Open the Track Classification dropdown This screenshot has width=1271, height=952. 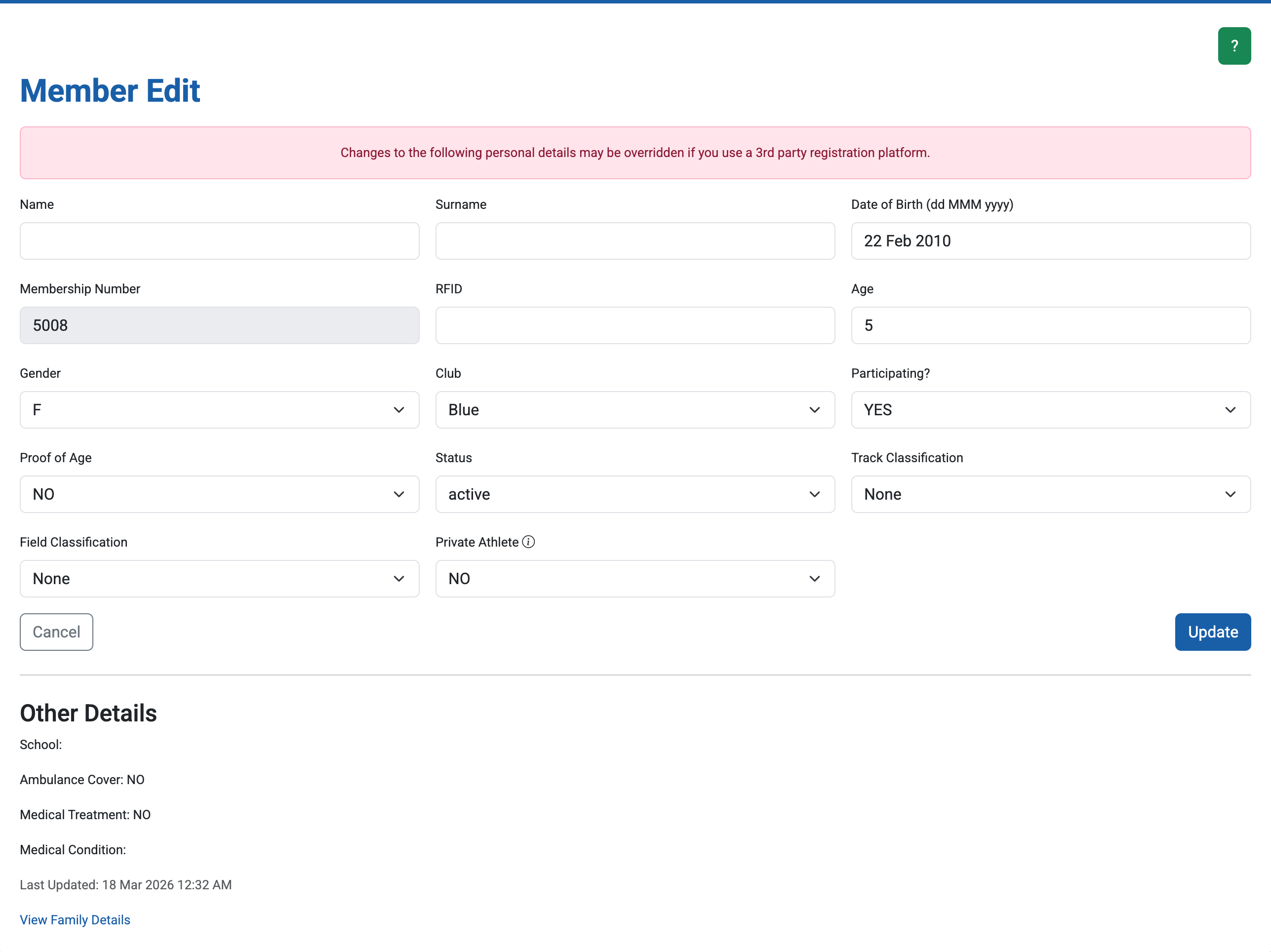1050,494
